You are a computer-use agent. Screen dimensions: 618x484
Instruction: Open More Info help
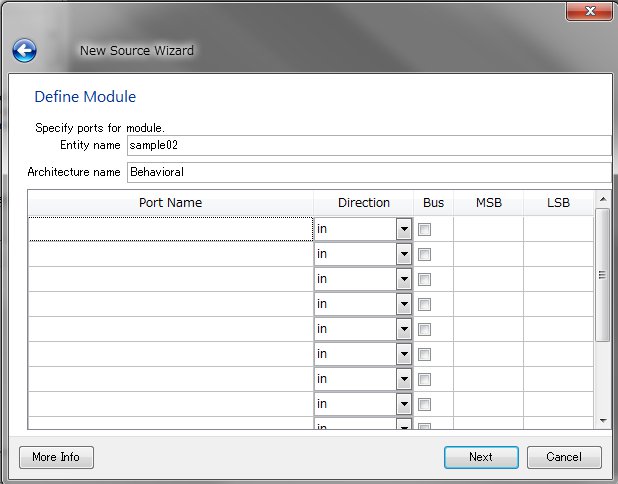coord(56,457)
